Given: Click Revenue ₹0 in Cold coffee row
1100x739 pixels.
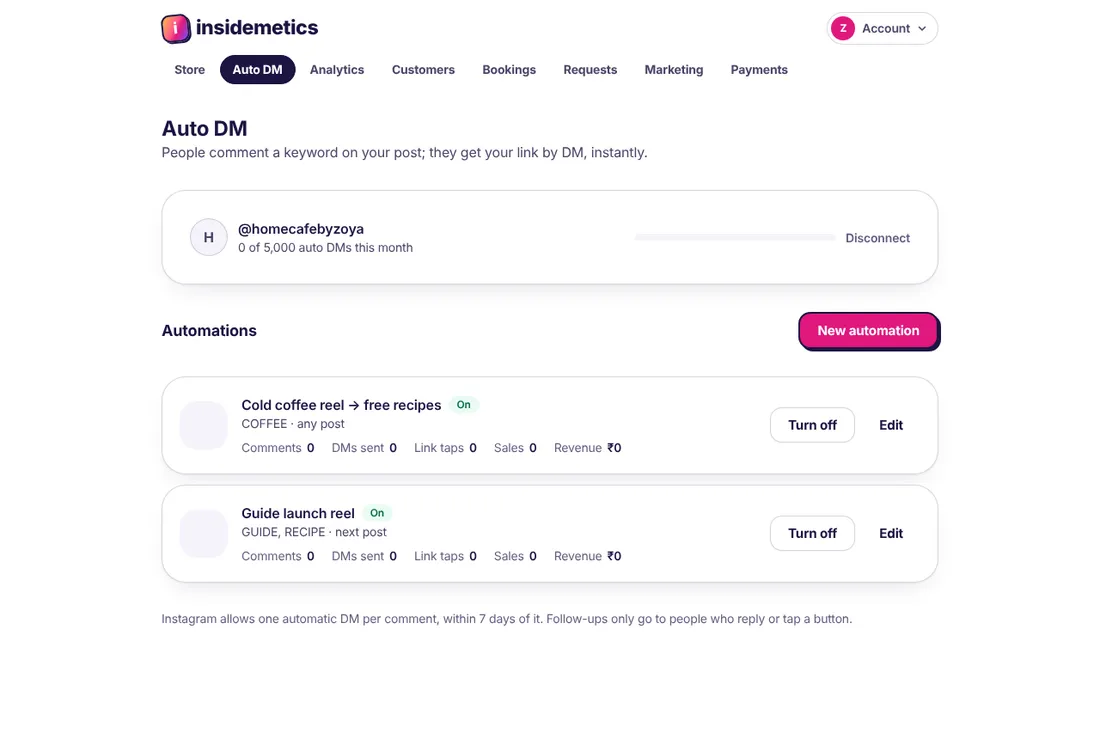Looking at the screenshot, I should [587, 448].
